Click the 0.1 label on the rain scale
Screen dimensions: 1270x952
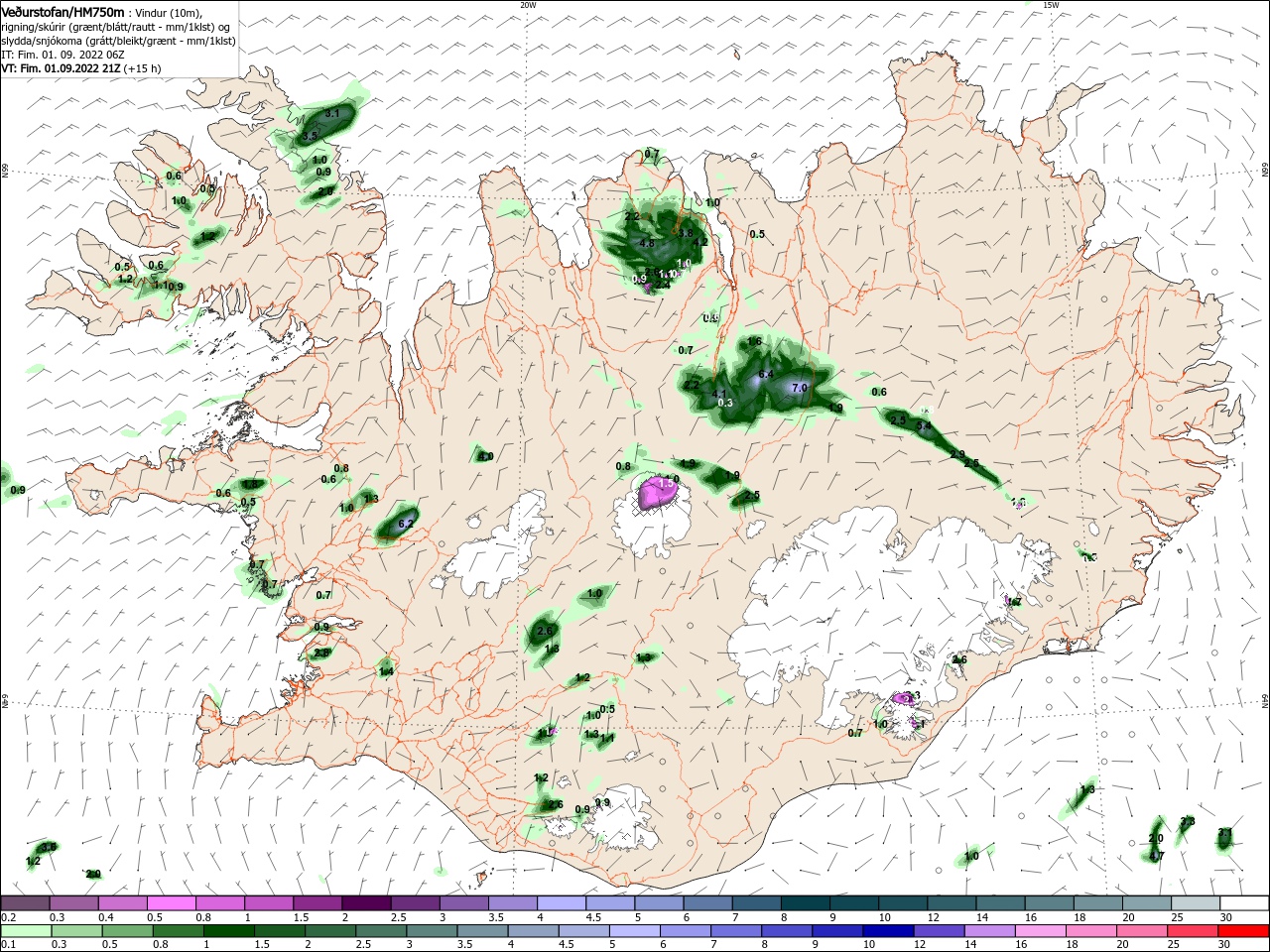[x=7, y=945]
